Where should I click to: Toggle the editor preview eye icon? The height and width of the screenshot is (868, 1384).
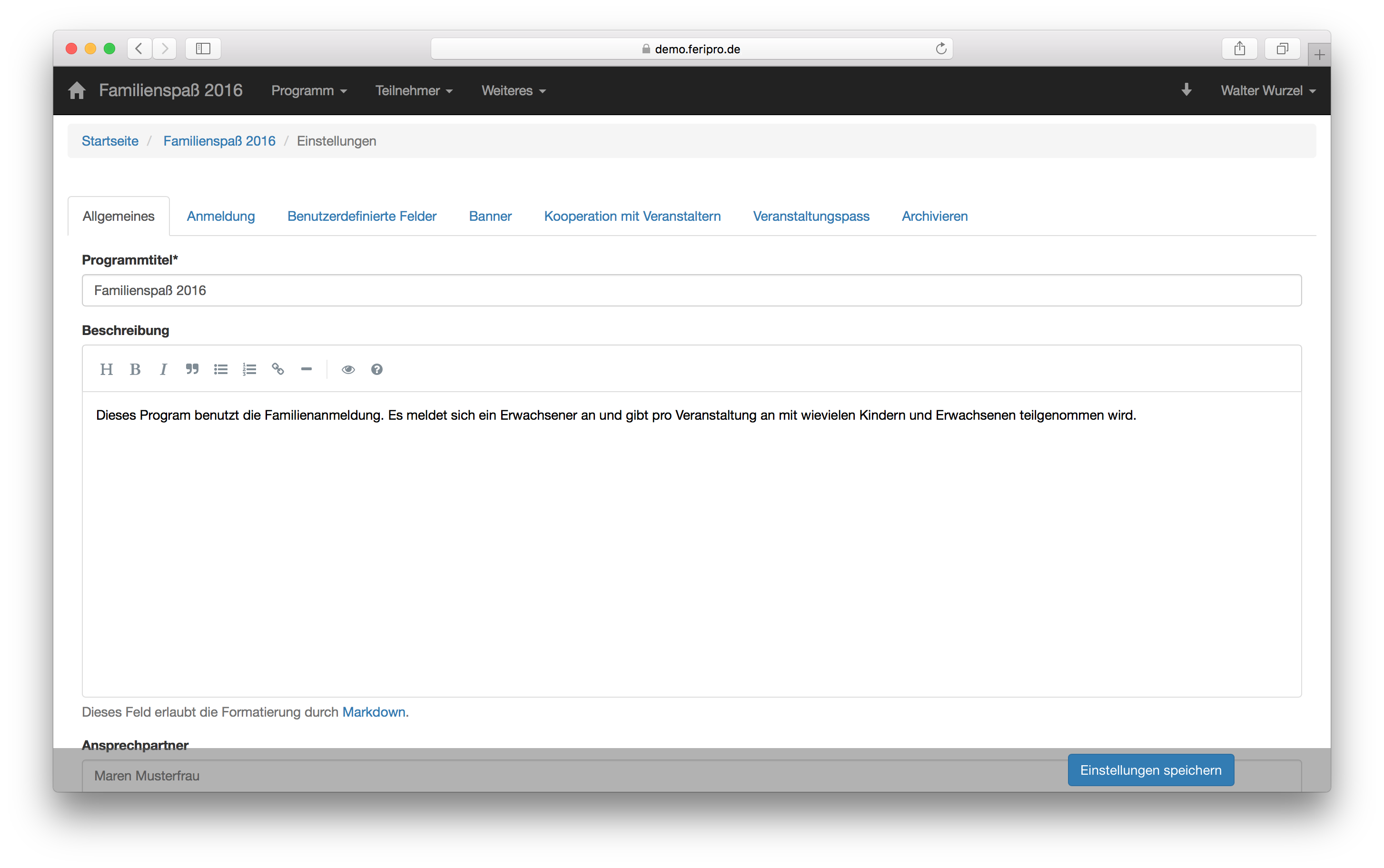[348, 369]
